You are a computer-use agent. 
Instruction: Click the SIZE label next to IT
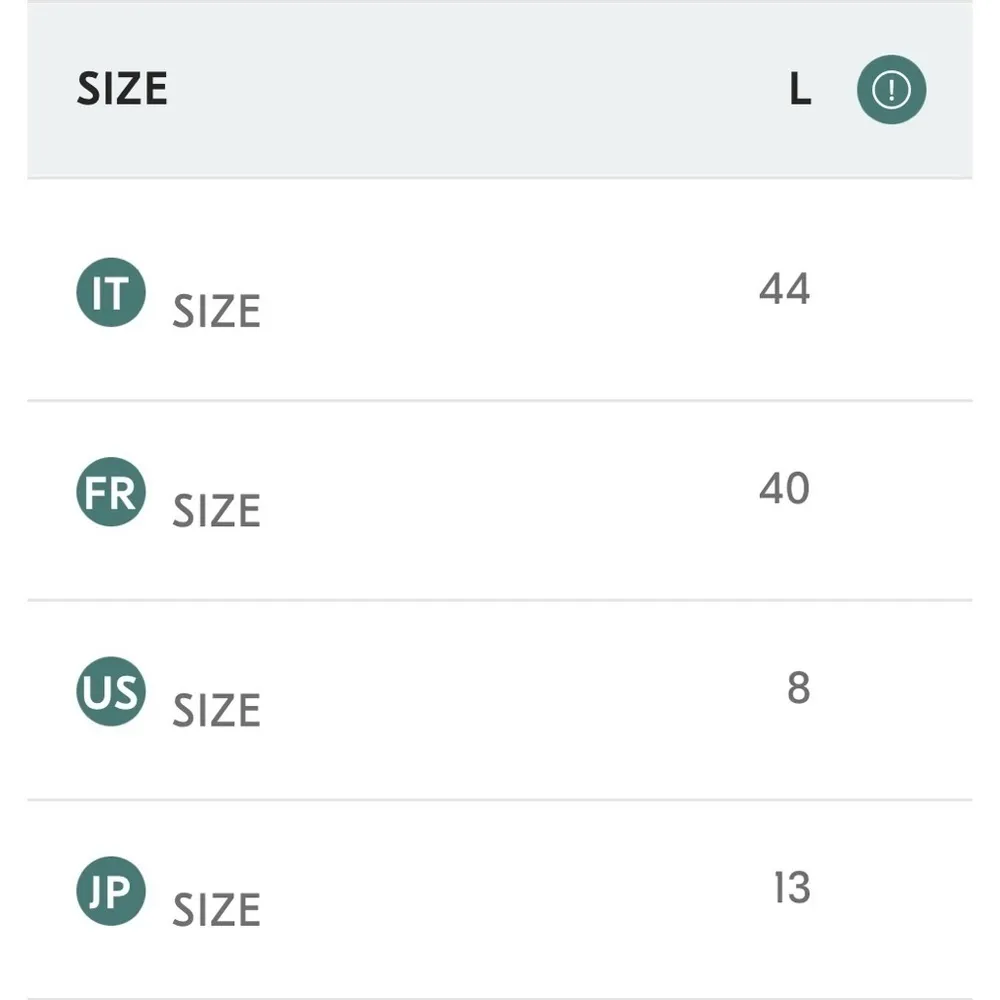click(x=216, y=312)
